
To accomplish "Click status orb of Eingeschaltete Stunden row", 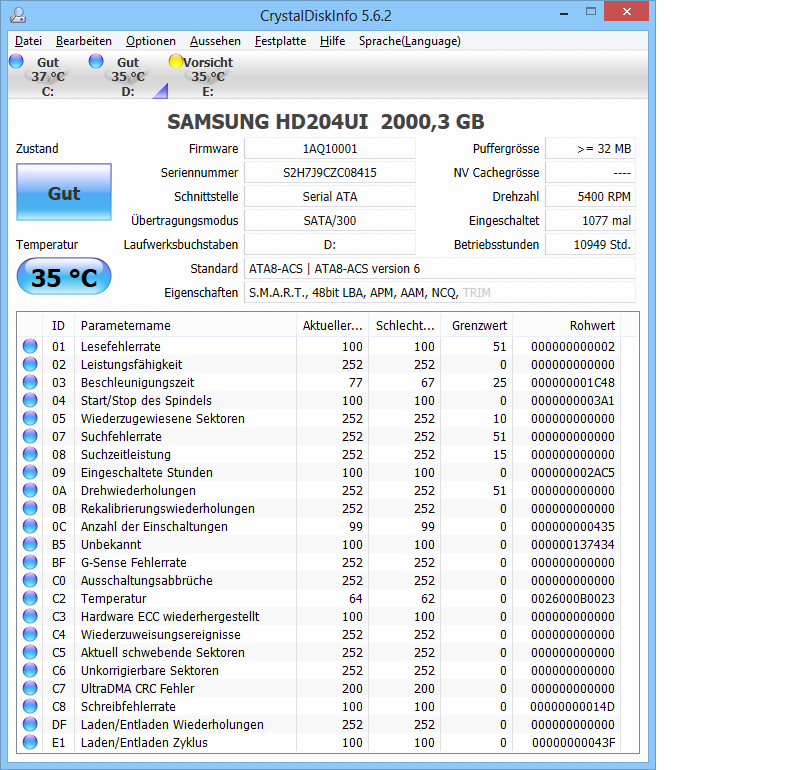I will coord(30,472).
